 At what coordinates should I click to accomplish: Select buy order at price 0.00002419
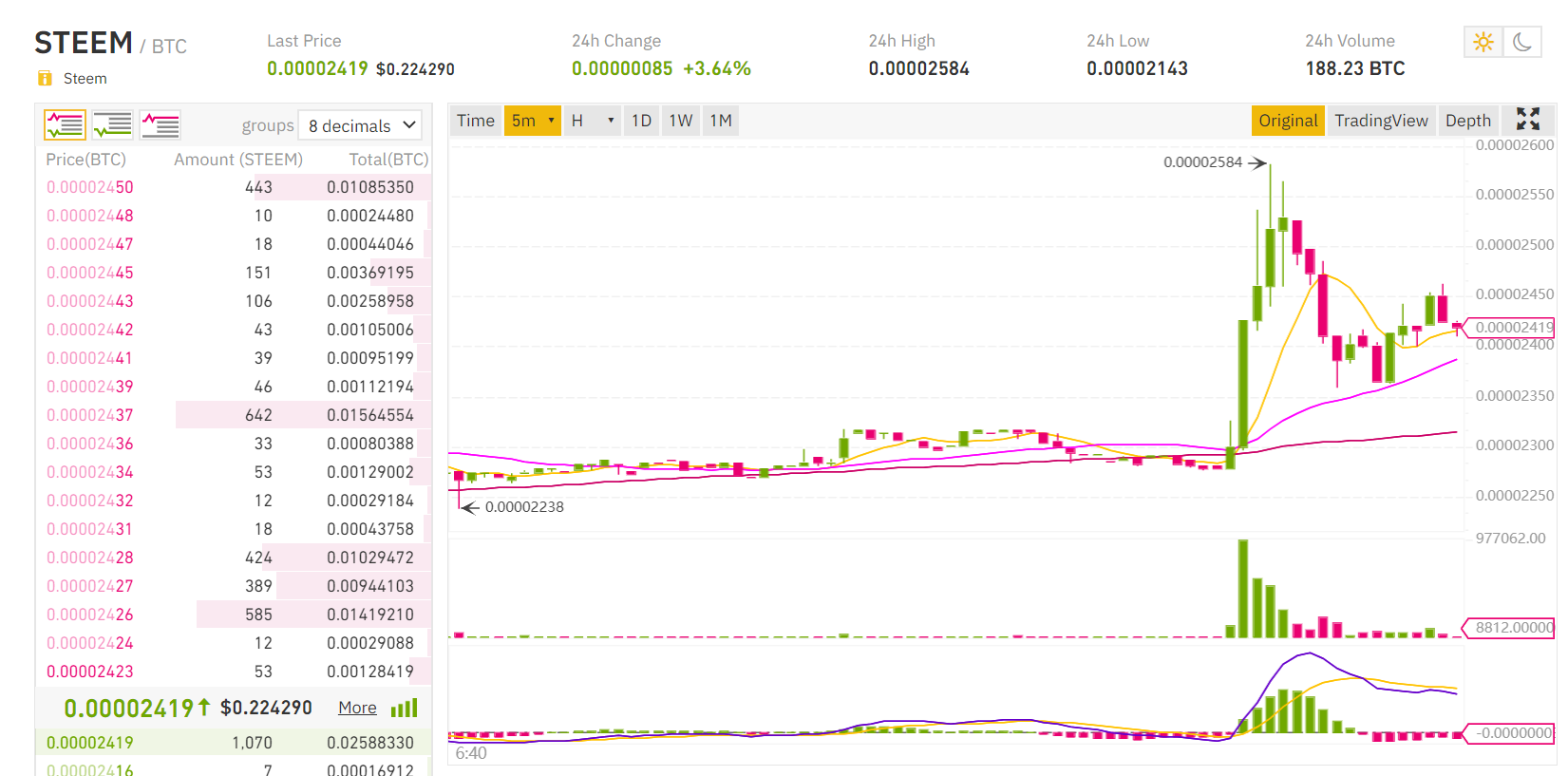[x=234, y=743]
